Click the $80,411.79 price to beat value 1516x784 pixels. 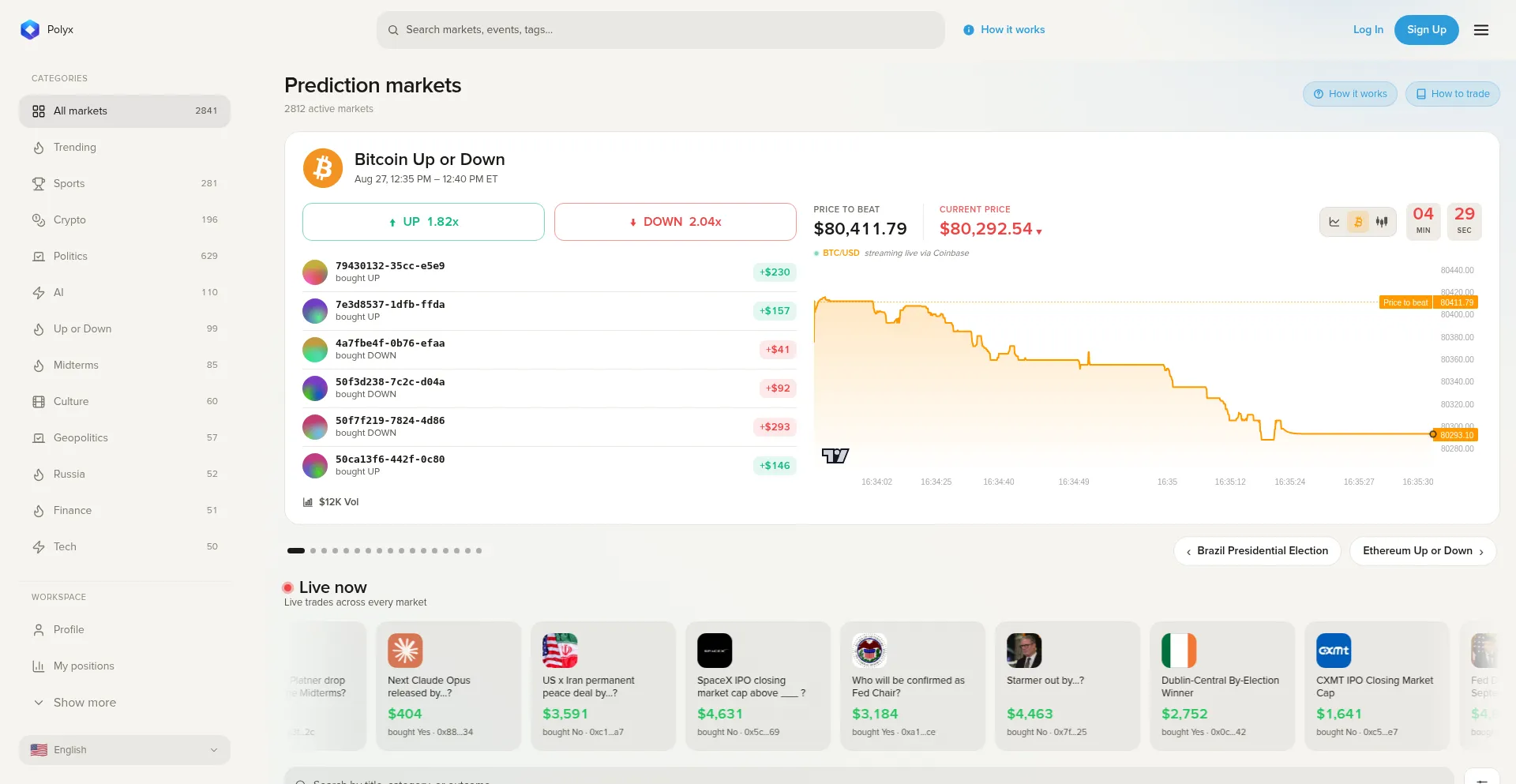coord(861,229)
